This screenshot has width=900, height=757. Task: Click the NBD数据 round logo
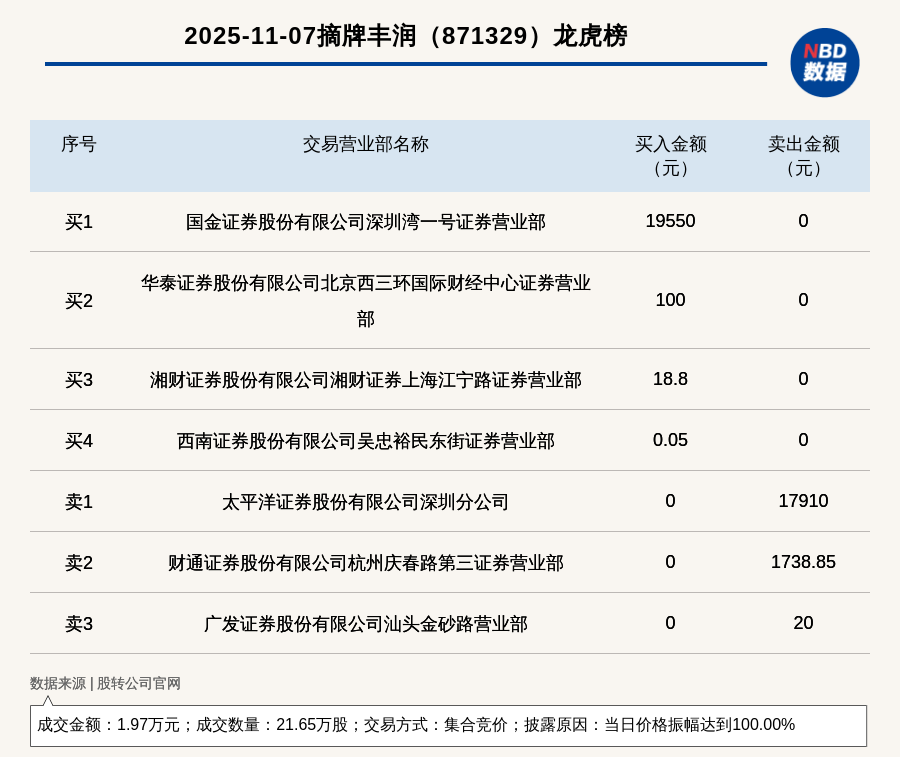click(824, 62)
